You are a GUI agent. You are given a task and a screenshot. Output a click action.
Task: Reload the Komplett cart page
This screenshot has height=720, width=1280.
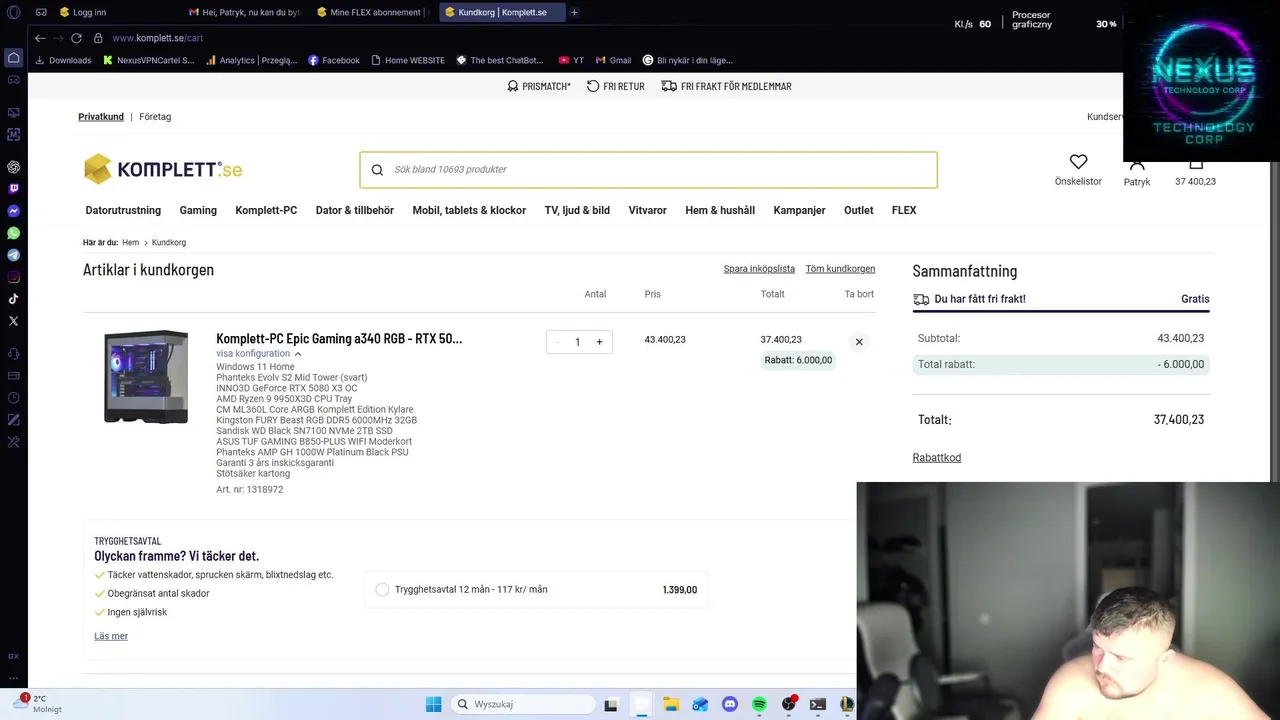pyautogui.click(x=76, y=38)
